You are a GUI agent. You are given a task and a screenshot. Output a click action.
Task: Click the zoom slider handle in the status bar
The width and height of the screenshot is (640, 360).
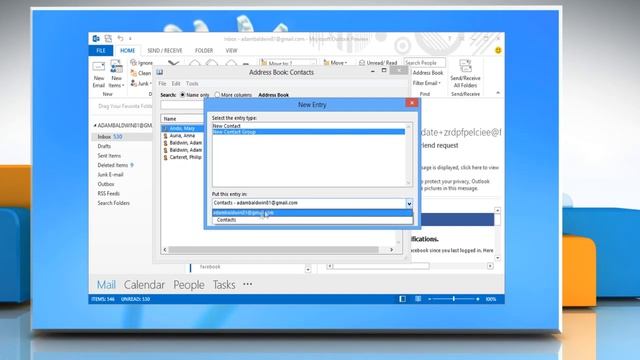click(453, 299)
